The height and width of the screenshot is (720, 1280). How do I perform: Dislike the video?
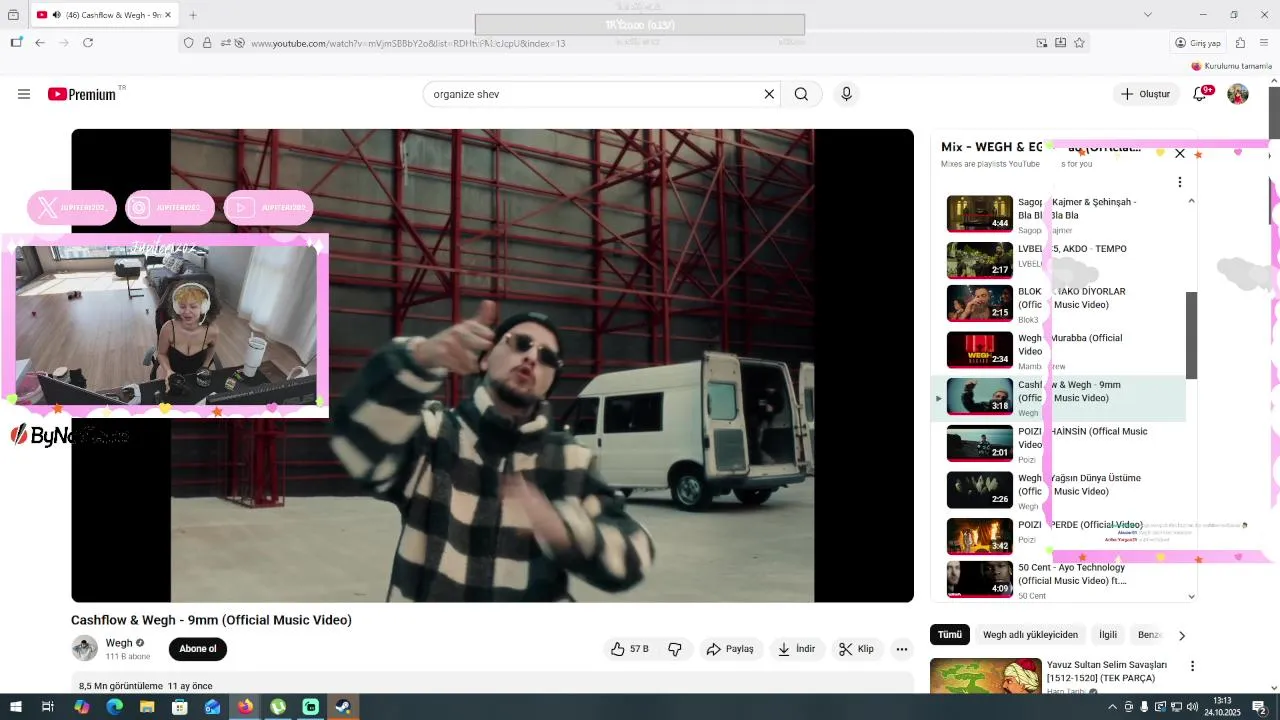pyautogui.click(x=675, y=649)
